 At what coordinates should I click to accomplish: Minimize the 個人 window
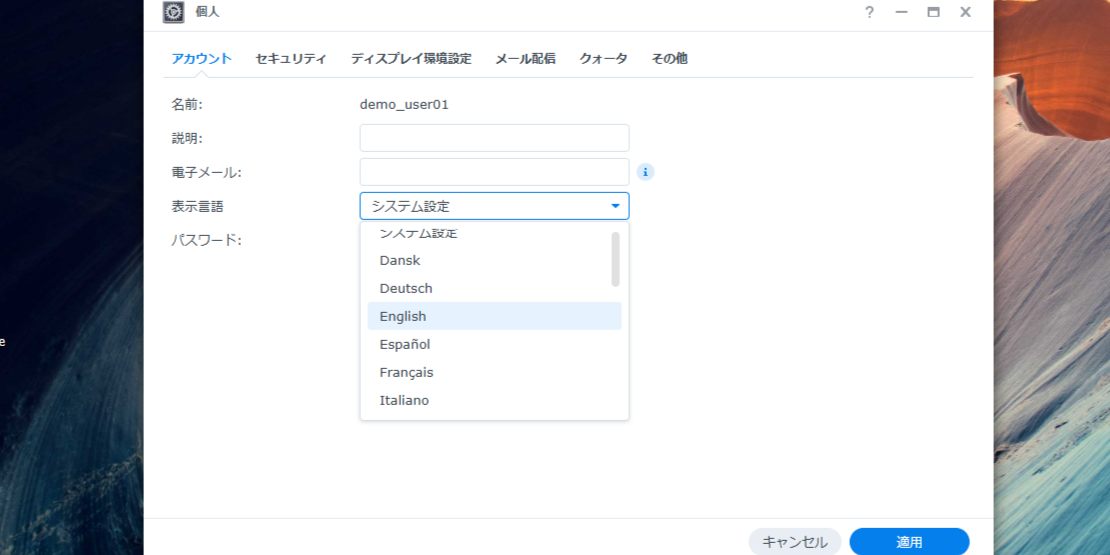click(901, 12)
